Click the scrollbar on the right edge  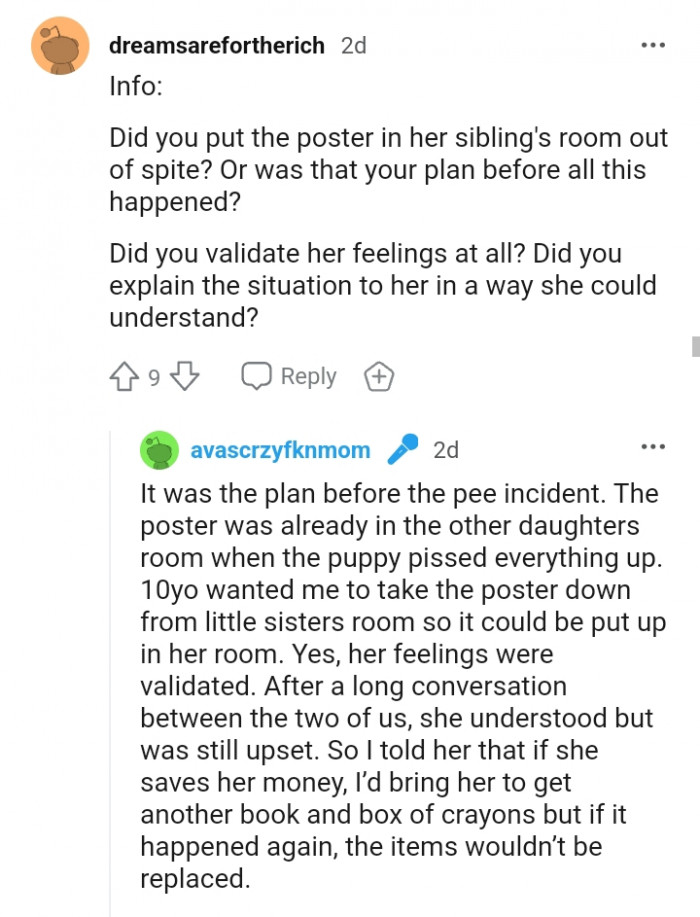coord(695,348)
